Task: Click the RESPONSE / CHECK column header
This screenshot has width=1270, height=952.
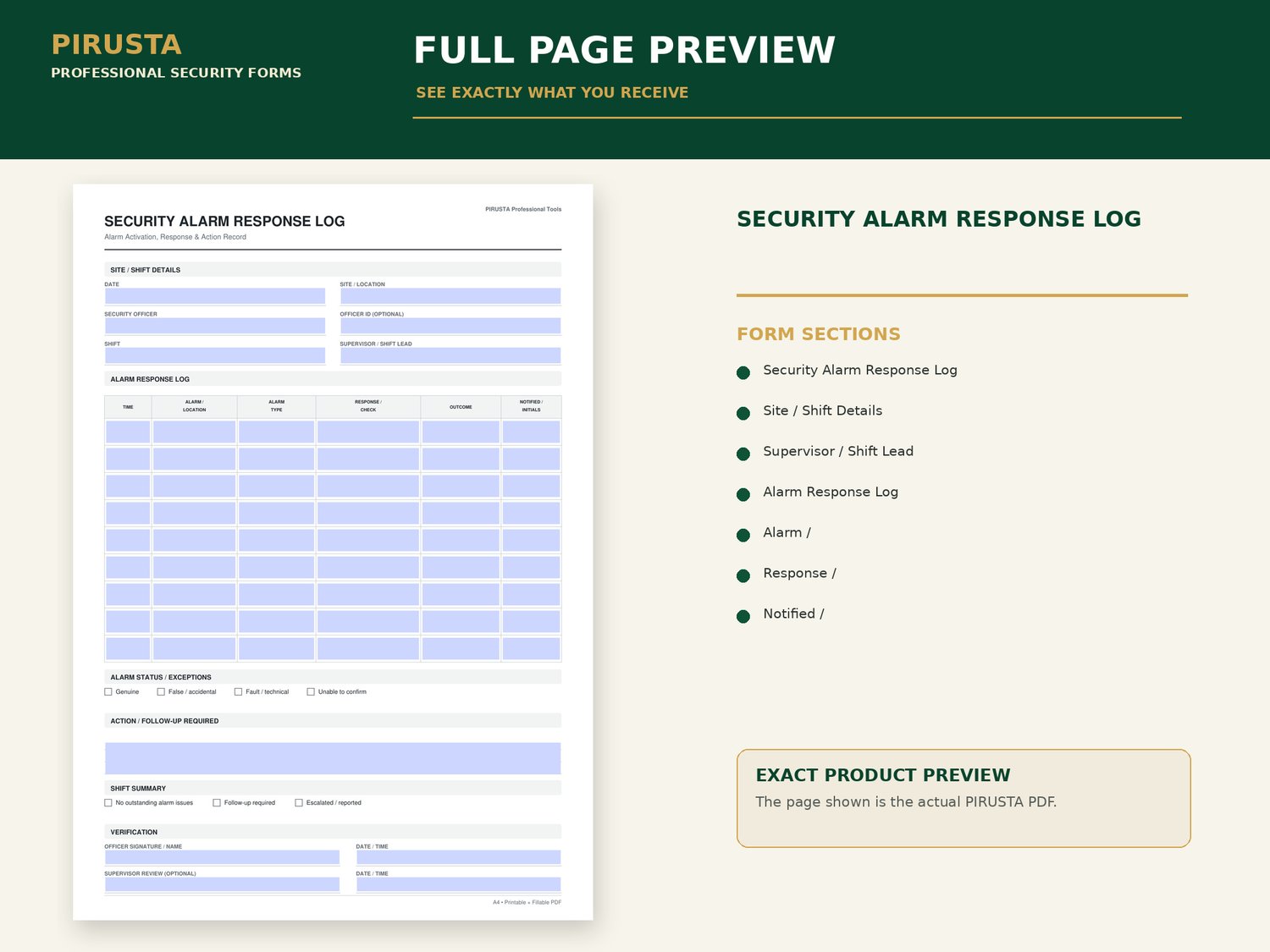Action: pyautogui.click(x=368, y=406)
